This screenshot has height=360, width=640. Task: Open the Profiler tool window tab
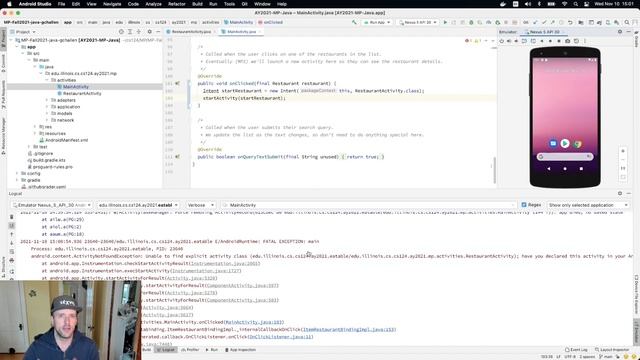190,350
